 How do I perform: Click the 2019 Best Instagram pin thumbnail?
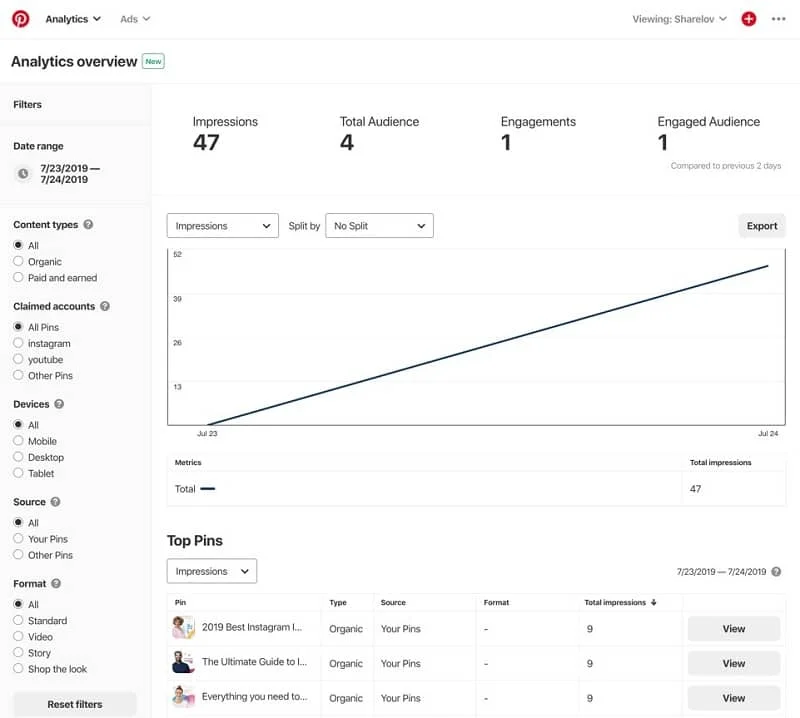(182, 629)
